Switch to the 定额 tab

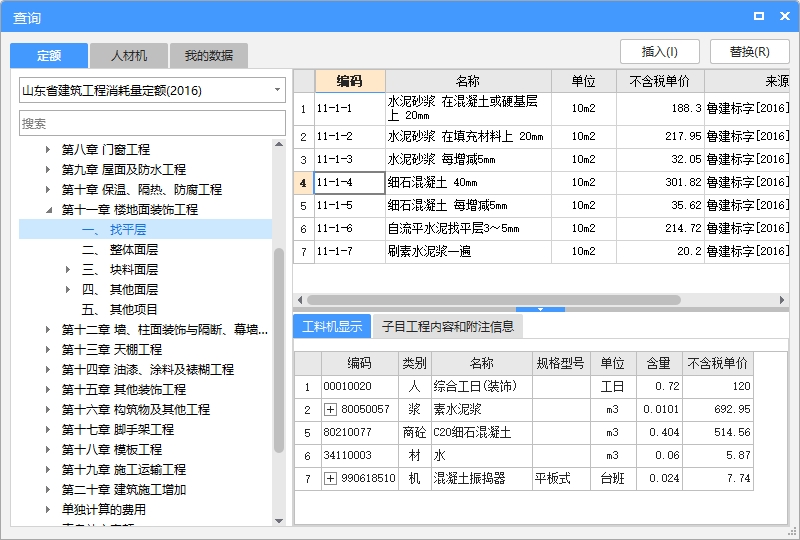click(49, 55)
